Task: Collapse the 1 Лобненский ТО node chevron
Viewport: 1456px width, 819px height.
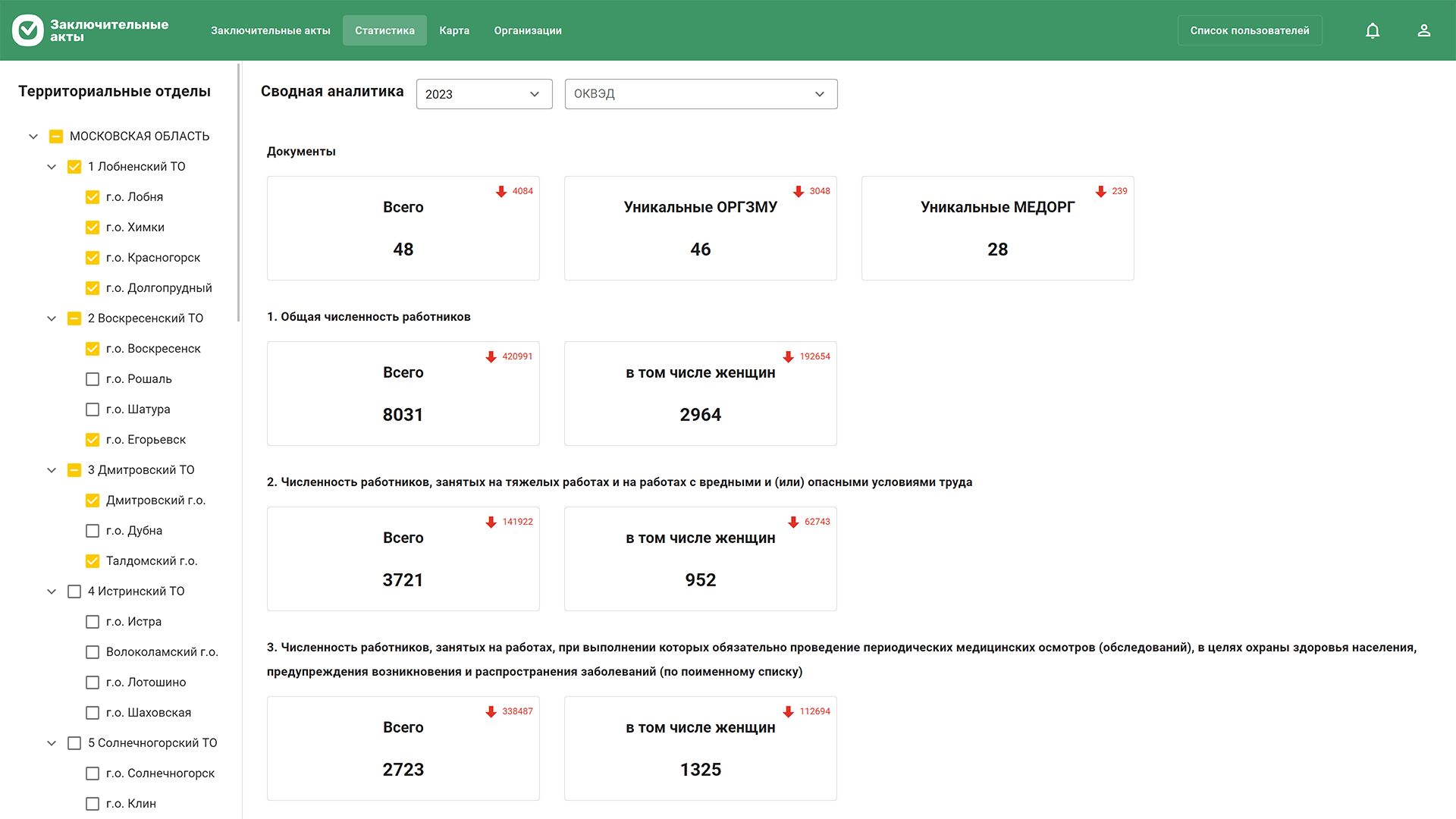Action: click(x=52, y=167)
